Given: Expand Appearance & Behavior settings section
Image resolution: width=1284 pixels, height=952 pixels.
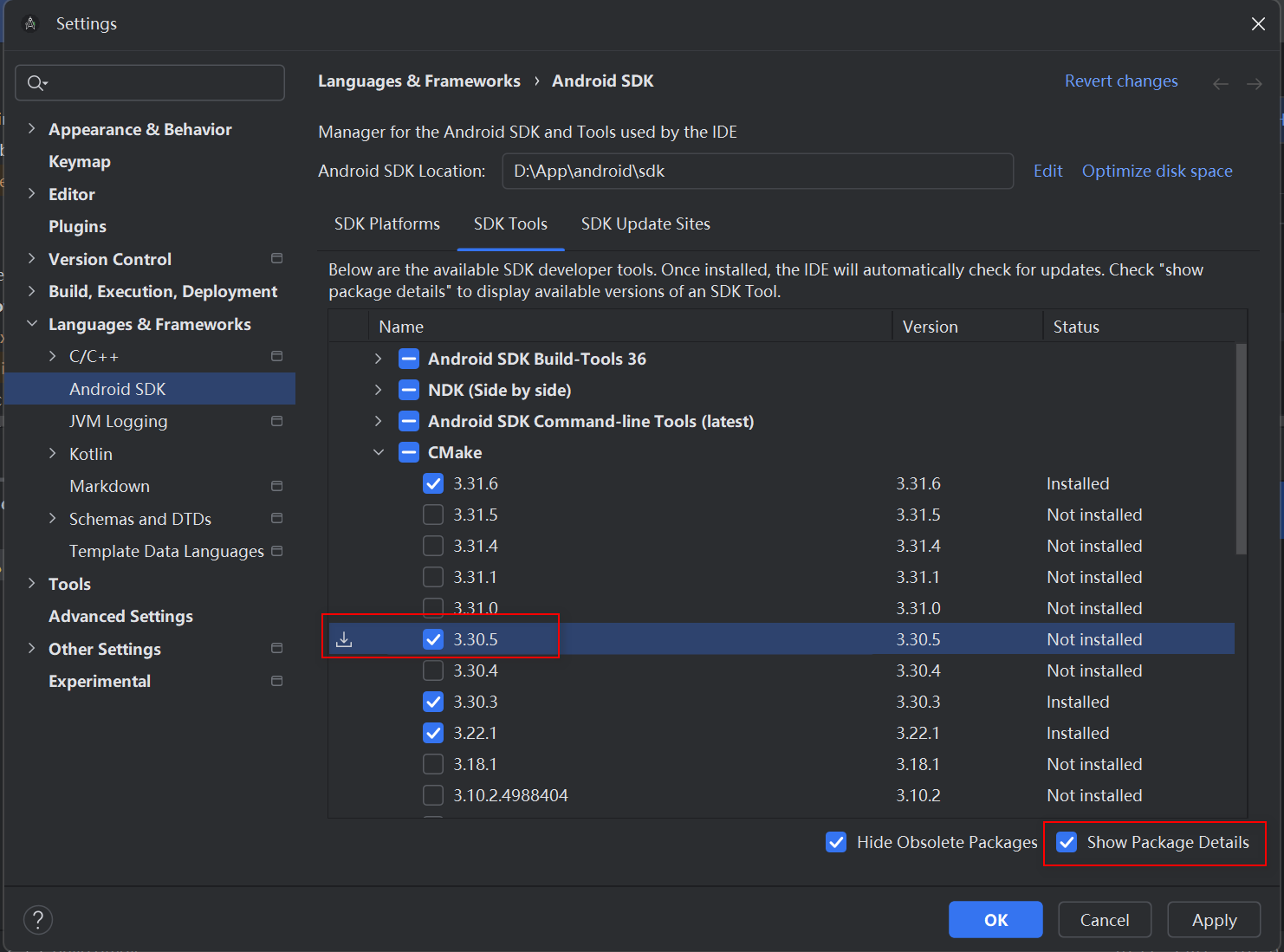Looking at the screenshot, I should tap(31, 128).
